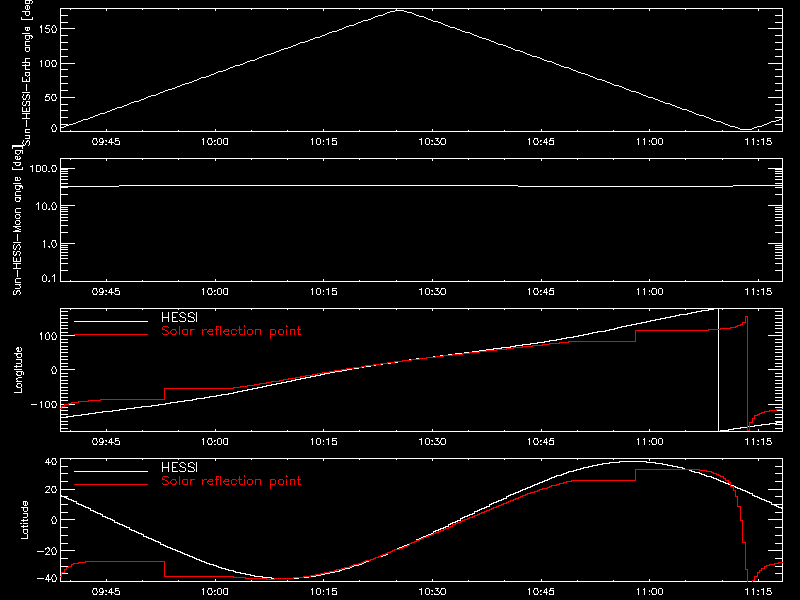Click white HESSI legend line in Longitude plot
This screenshot has width=800, height=600.
(x=111, y=321)
